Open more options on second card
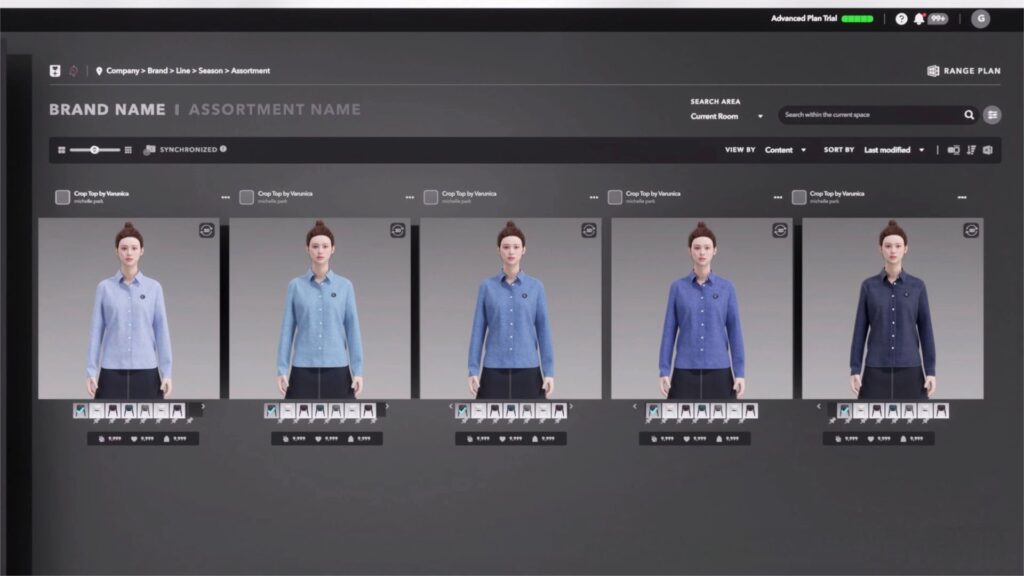The image size is (1024, 576). [x=409, y=197]
